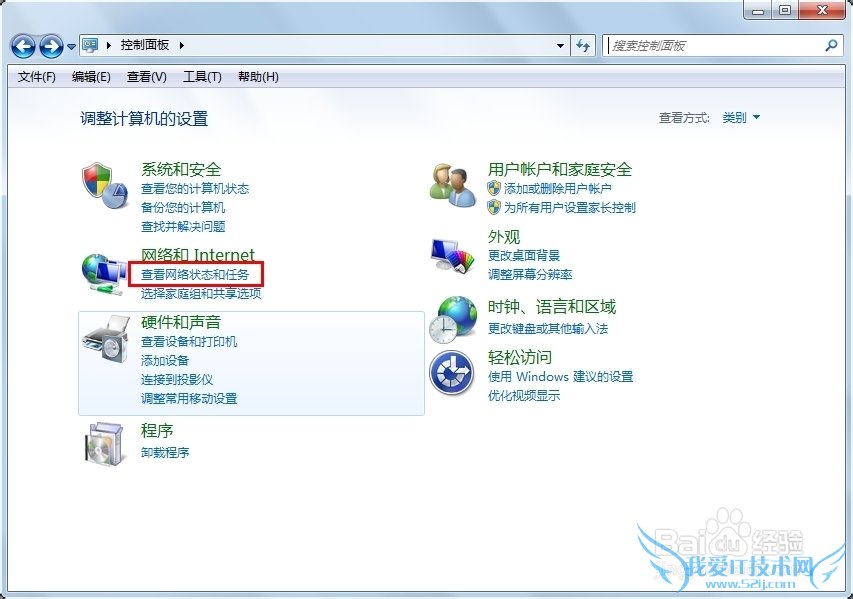The image size is (853, 599).
Task: Expand the recent pages arrow next to Forward
Action: tap(71, 47)
